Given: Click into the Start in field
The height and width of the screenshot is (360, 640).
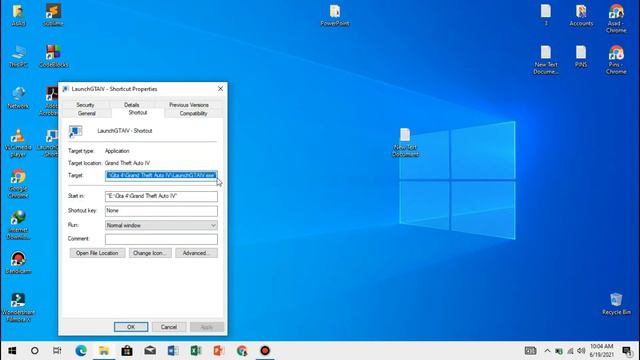Looking at the screenshot, I should 161,196.
